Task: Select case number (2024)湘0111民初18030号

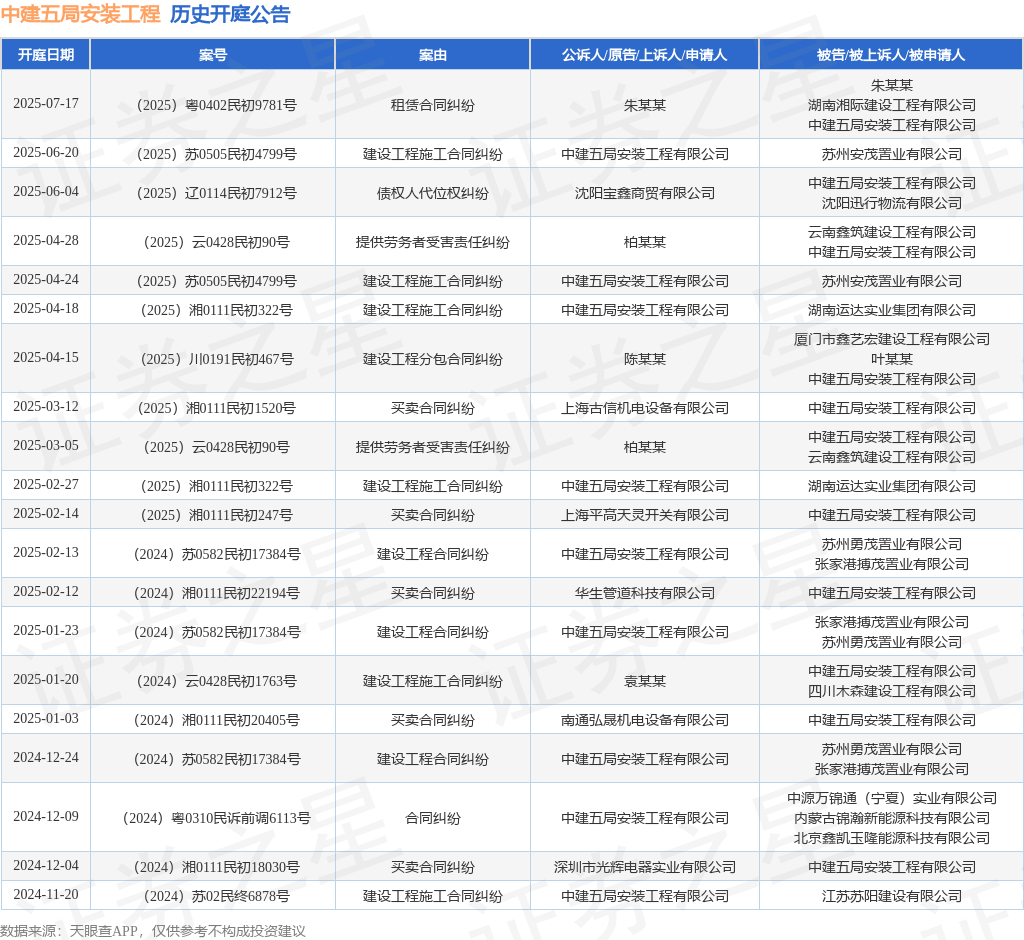Action: 216,867
